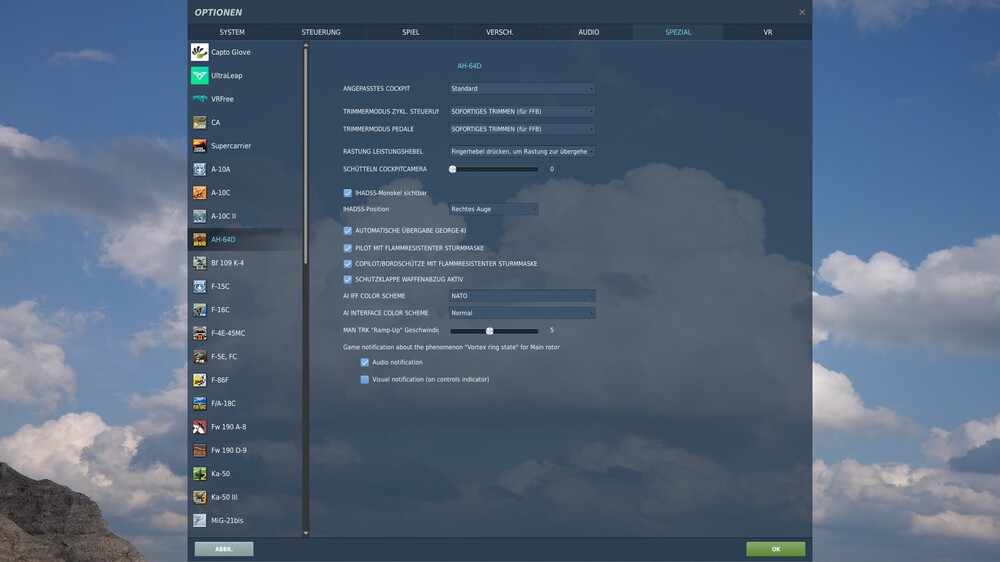Open the A-10C II aircraft icon

click(200, 216)
